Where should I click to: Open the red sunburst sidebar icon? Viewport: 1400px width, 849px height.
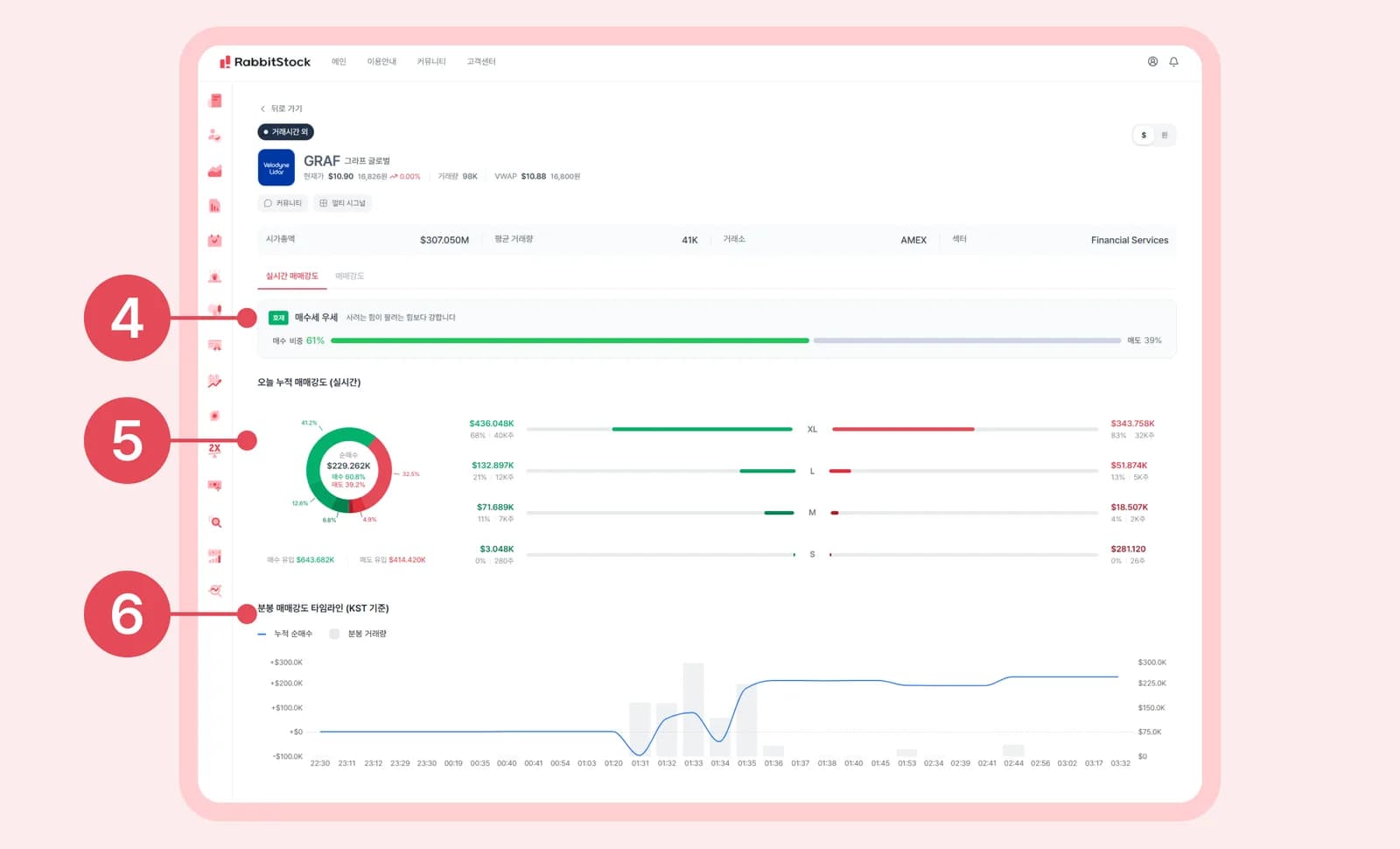point(215,416)
